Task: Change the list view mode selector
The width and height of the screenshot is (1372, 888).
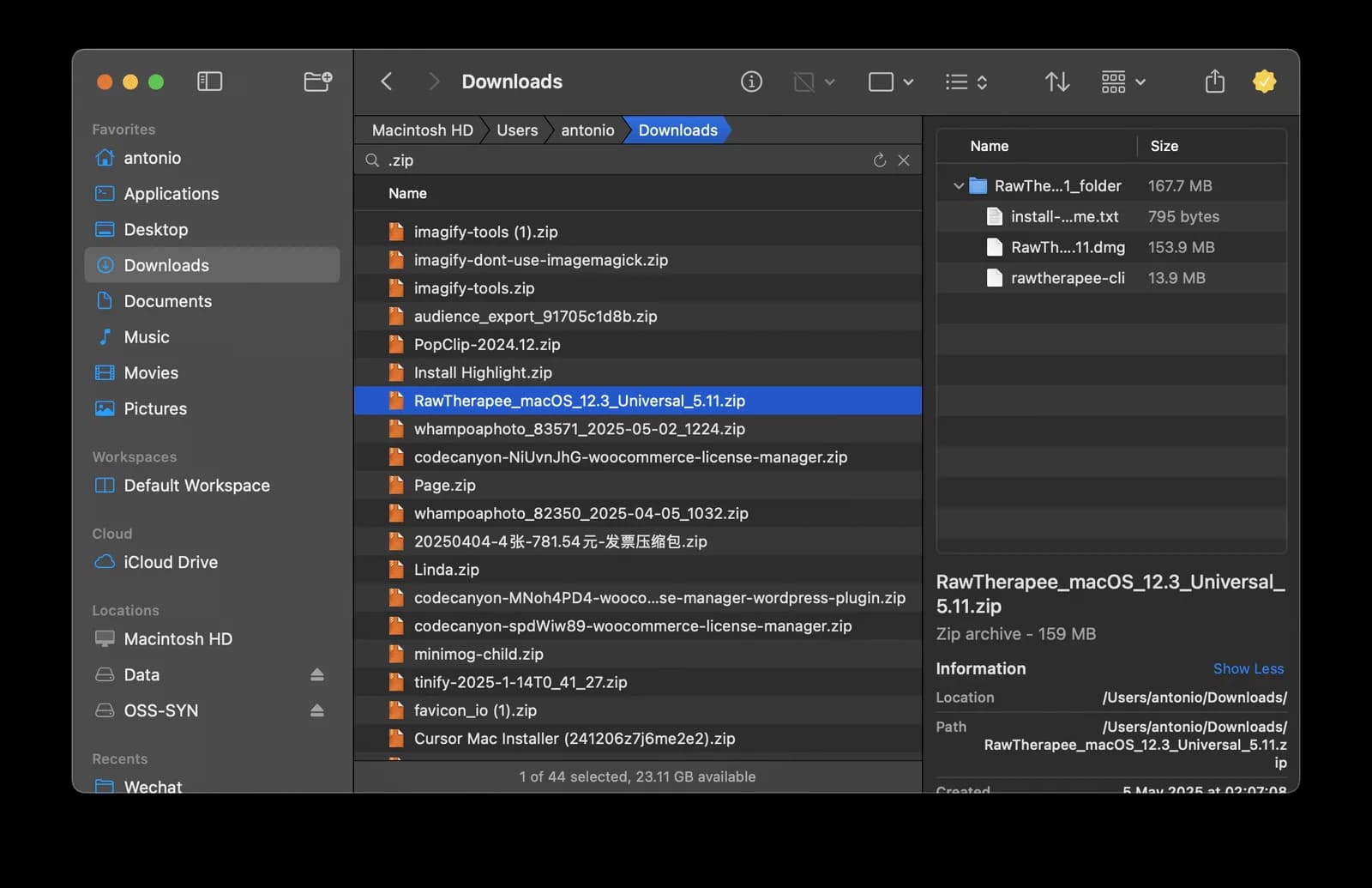Action: [966, 82]
